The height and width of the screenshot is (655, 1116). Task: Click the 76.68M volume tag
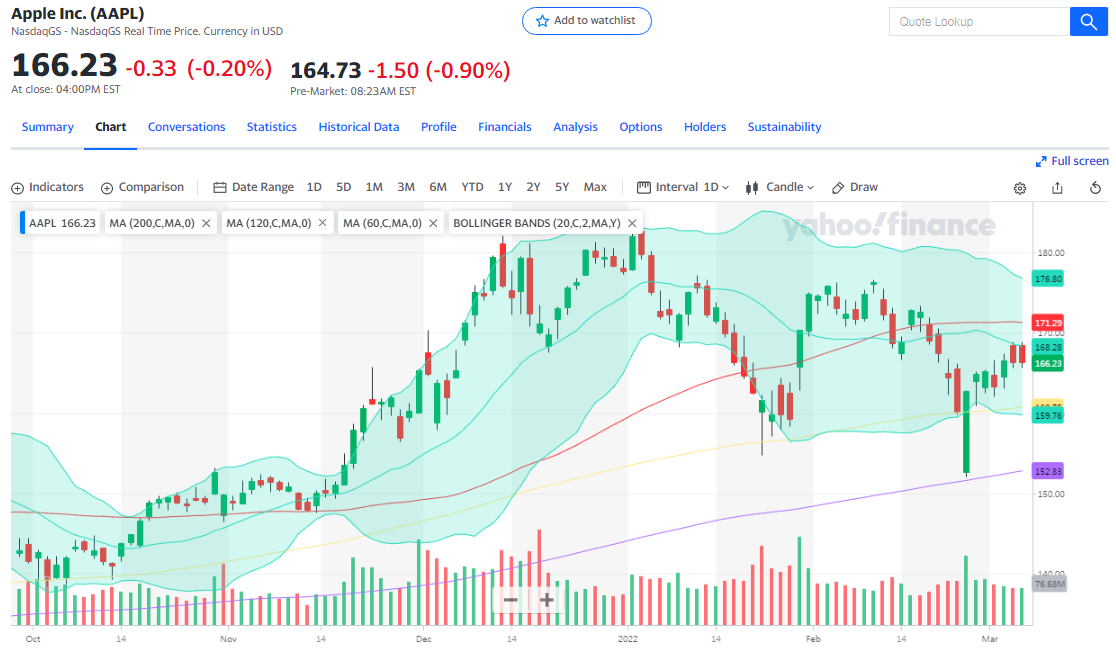(1049, 584)
